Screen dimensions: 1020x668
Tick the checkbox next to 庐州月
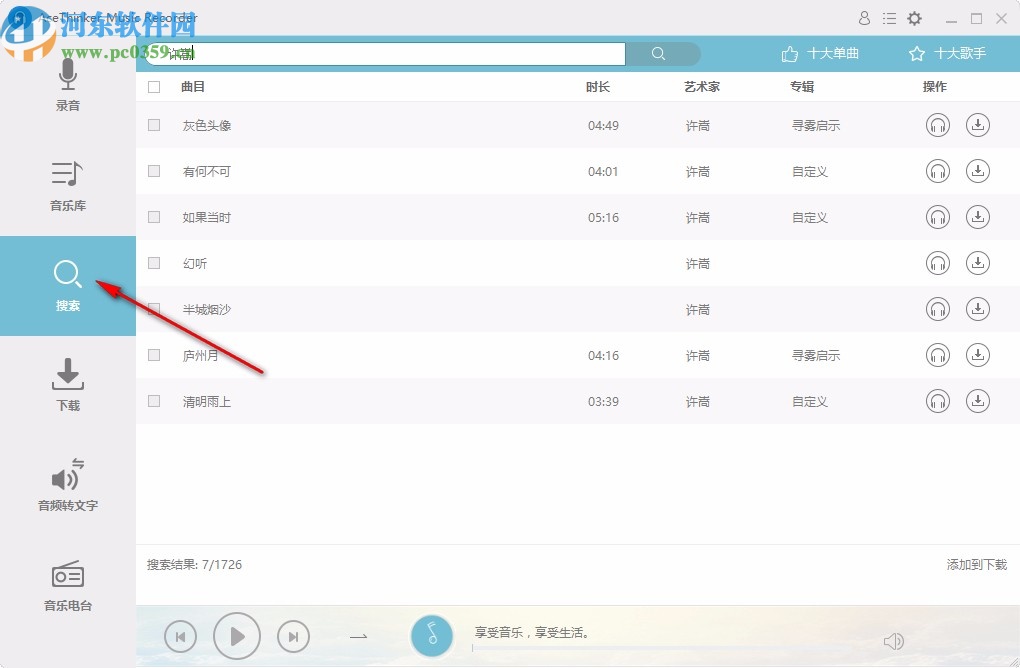[154, 355]
